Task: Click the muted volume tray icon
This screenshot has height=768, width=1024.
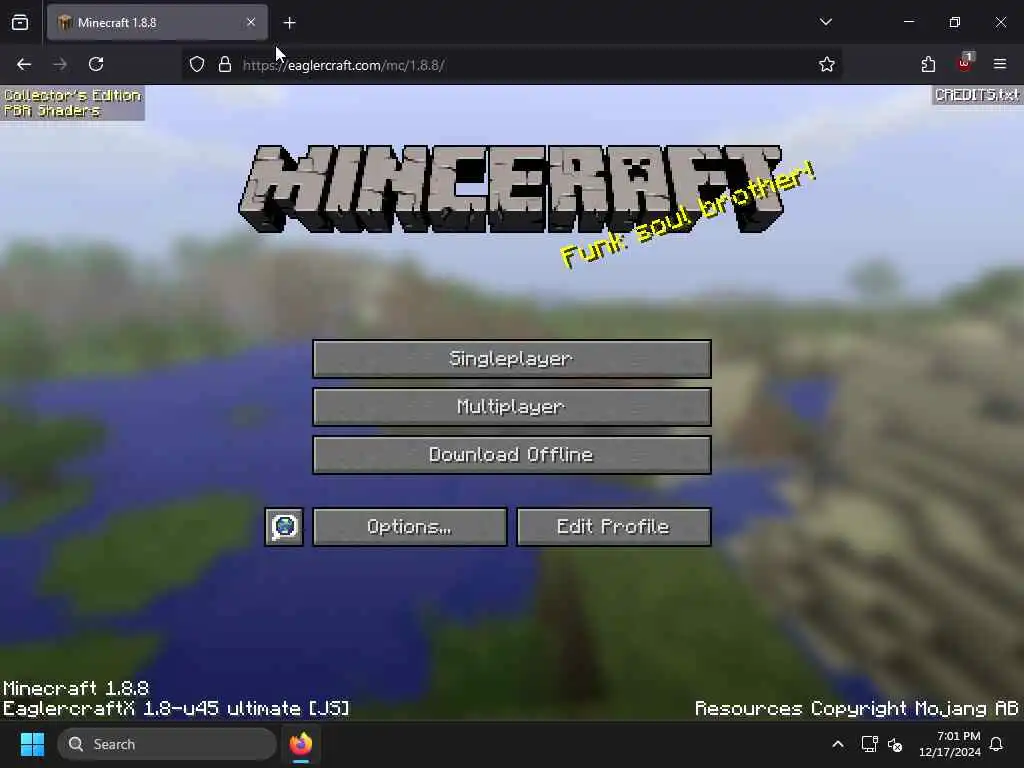Action: (895, 744)
